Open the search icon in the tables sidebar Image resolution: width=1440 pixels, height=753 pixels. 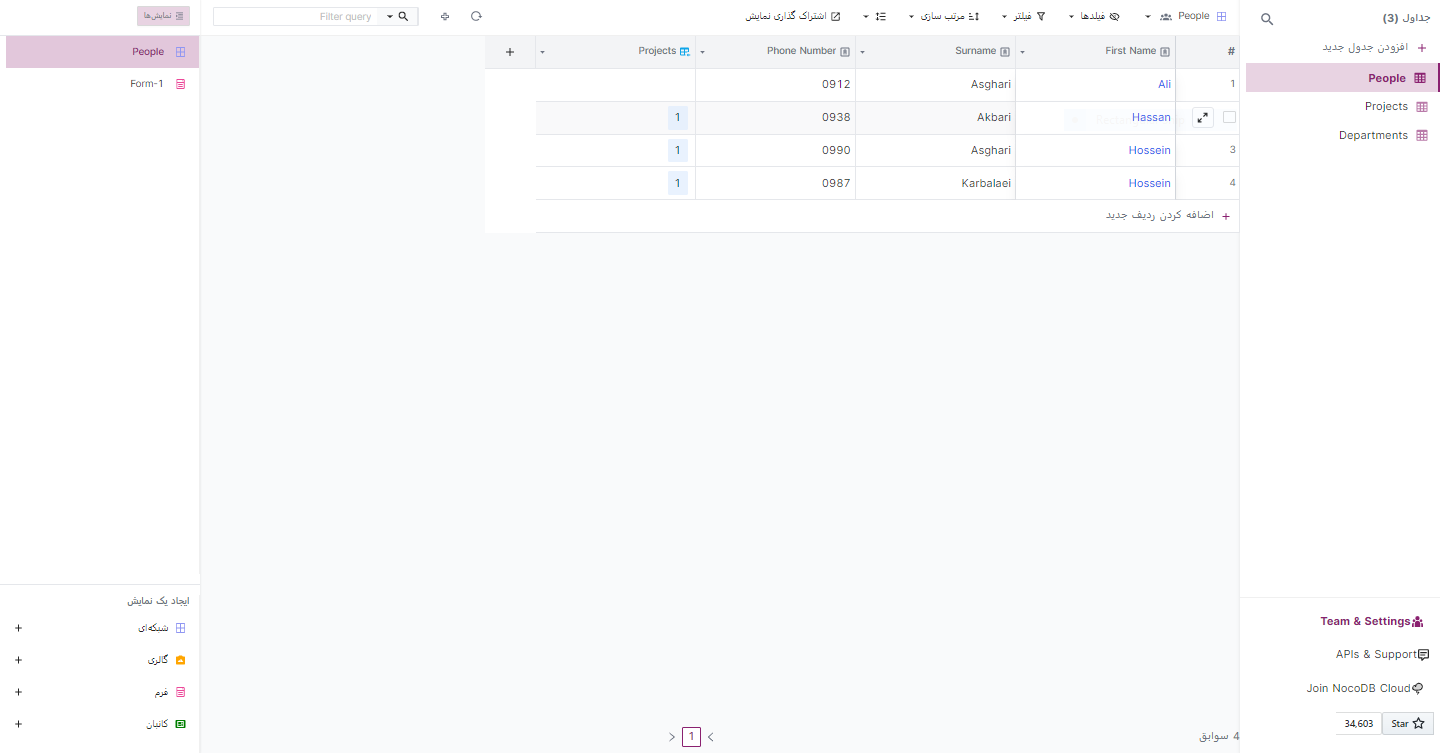click(1266, 19)
